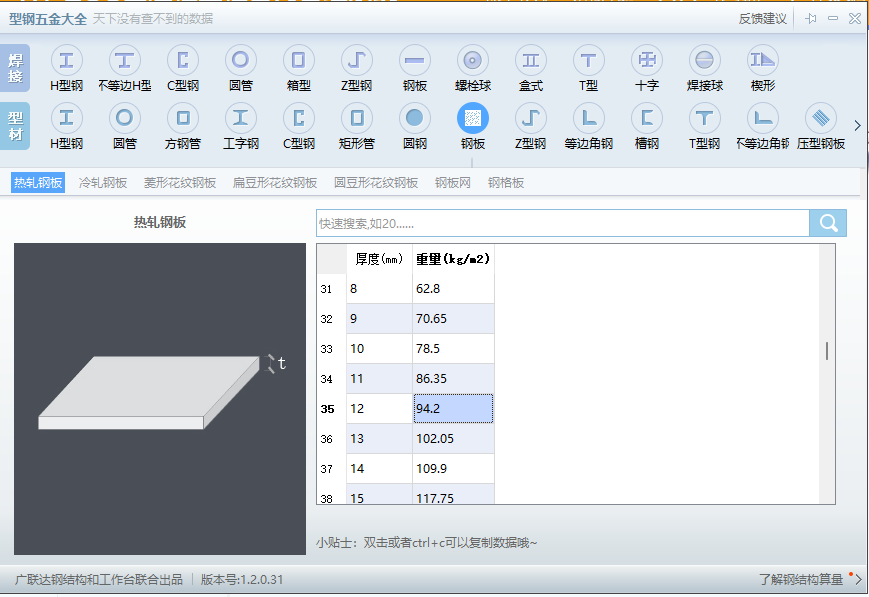
Task: Click the search magnifier button
Action: tap(828, 223)
